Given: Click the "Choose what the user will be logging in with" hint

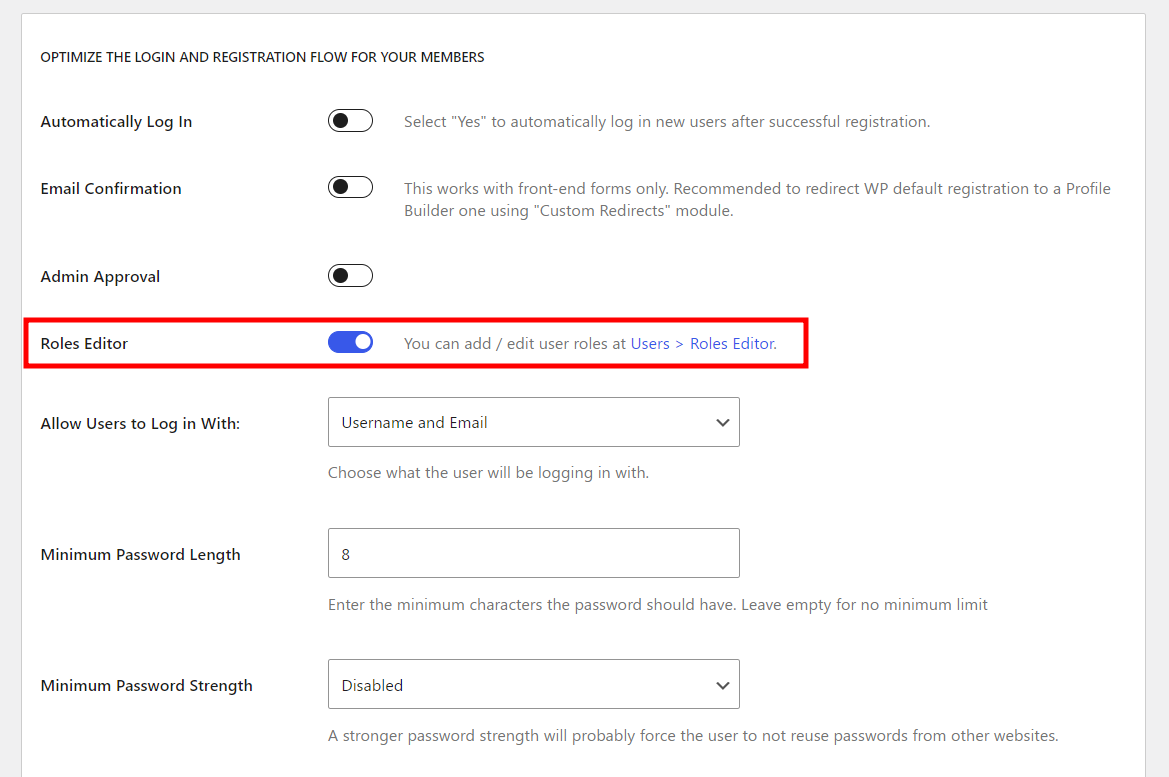Looking at the screenshot, I should (x=488, y=472).
